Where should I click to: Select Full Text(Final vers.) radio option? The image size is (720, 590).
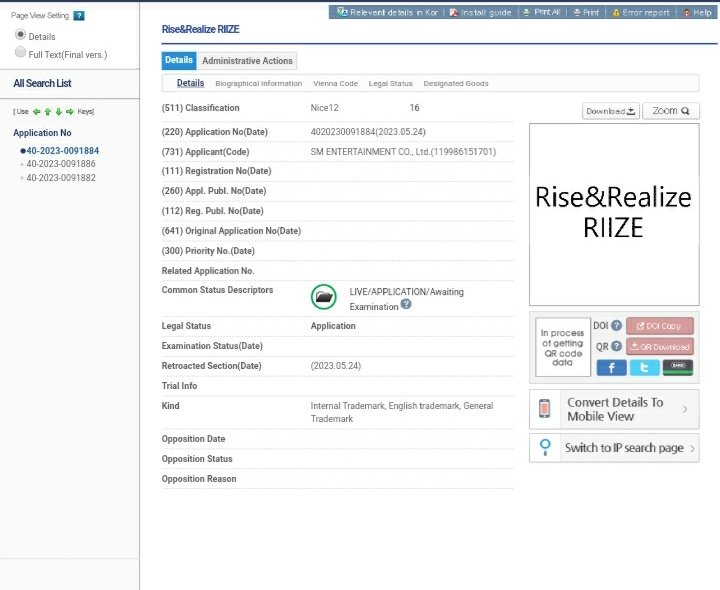coord(20,52)
